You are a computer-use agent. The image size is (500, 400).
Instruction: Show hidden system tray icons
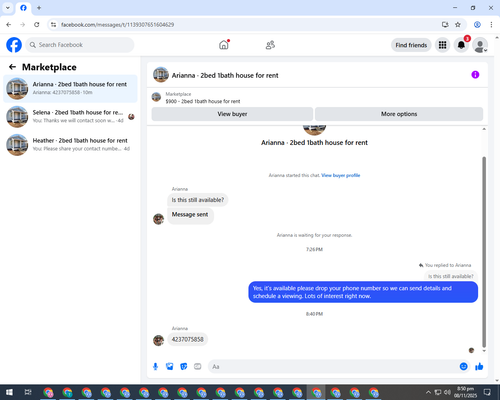428,392
